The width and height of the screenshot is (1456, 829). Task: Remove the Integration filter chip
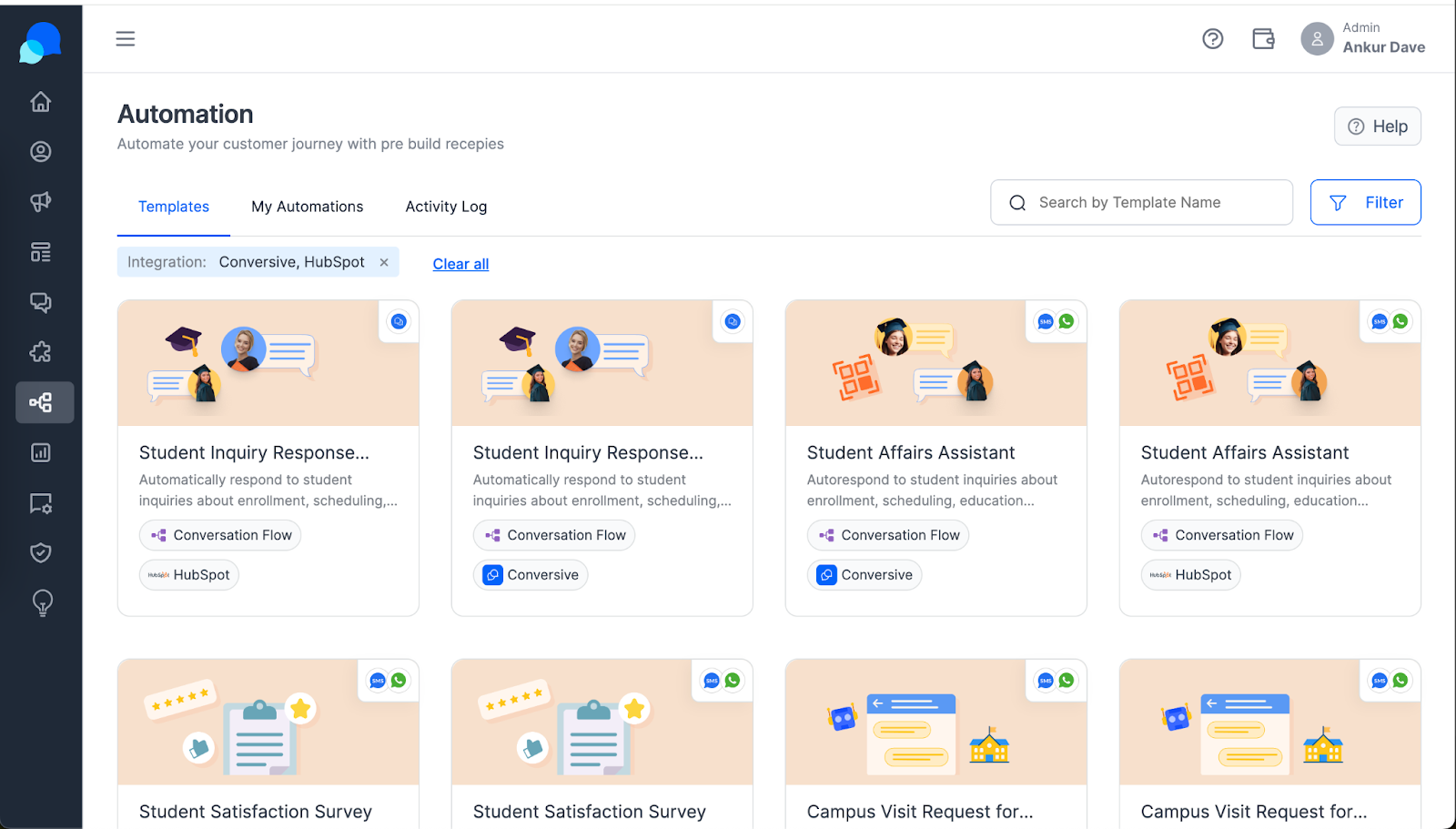point(384,262)
